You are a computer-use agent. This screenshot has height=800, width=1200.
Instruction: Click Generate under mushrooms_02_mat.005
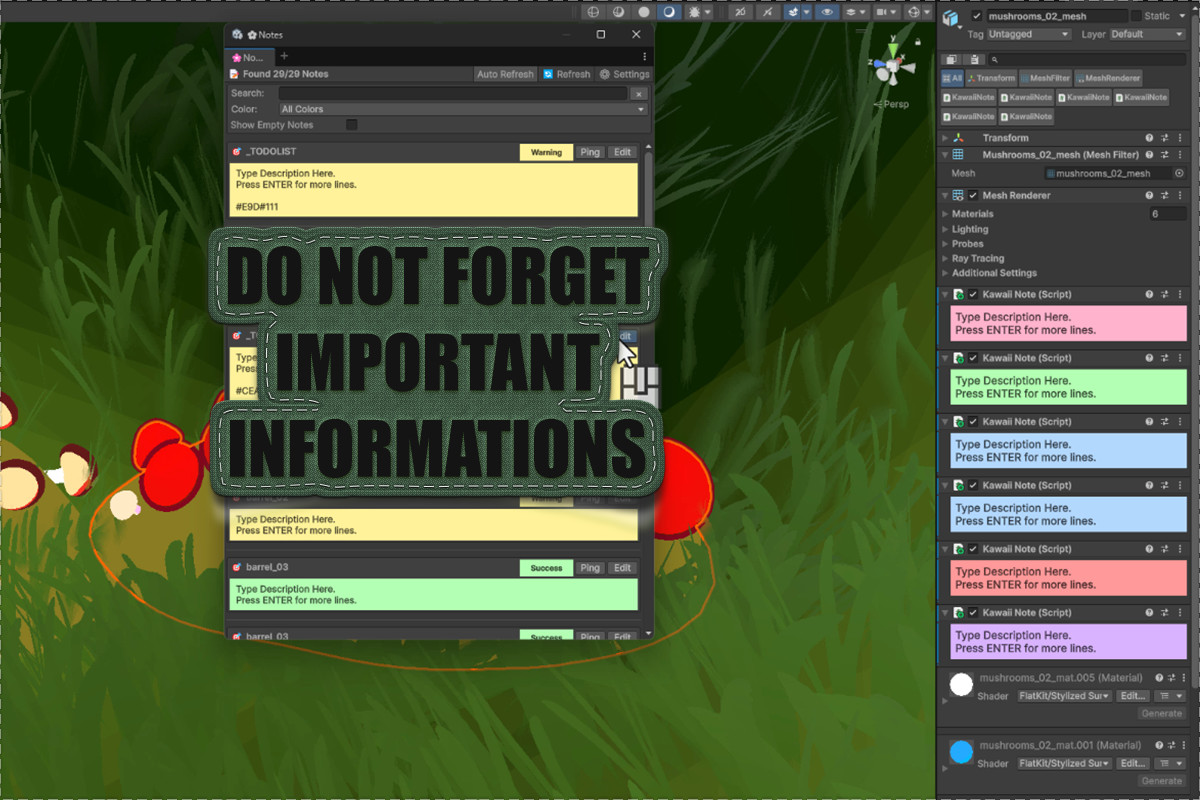1162,713
